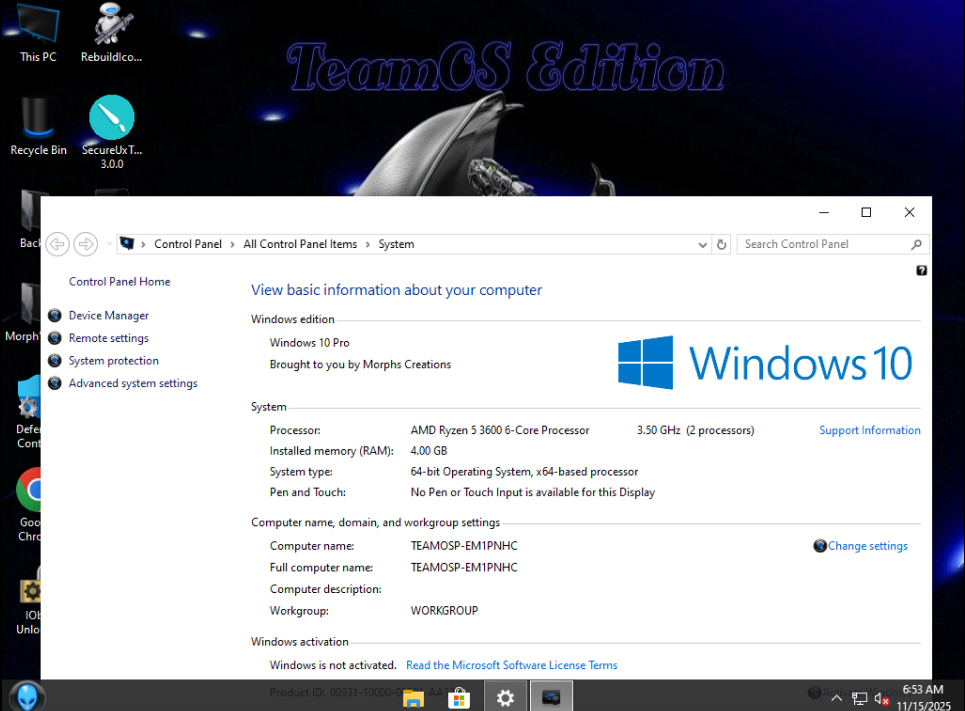Click the Change settings shield link
Image resolution: width=965 pixels, height=711 pixels.
pyautogui.click(x=866, y=546)
